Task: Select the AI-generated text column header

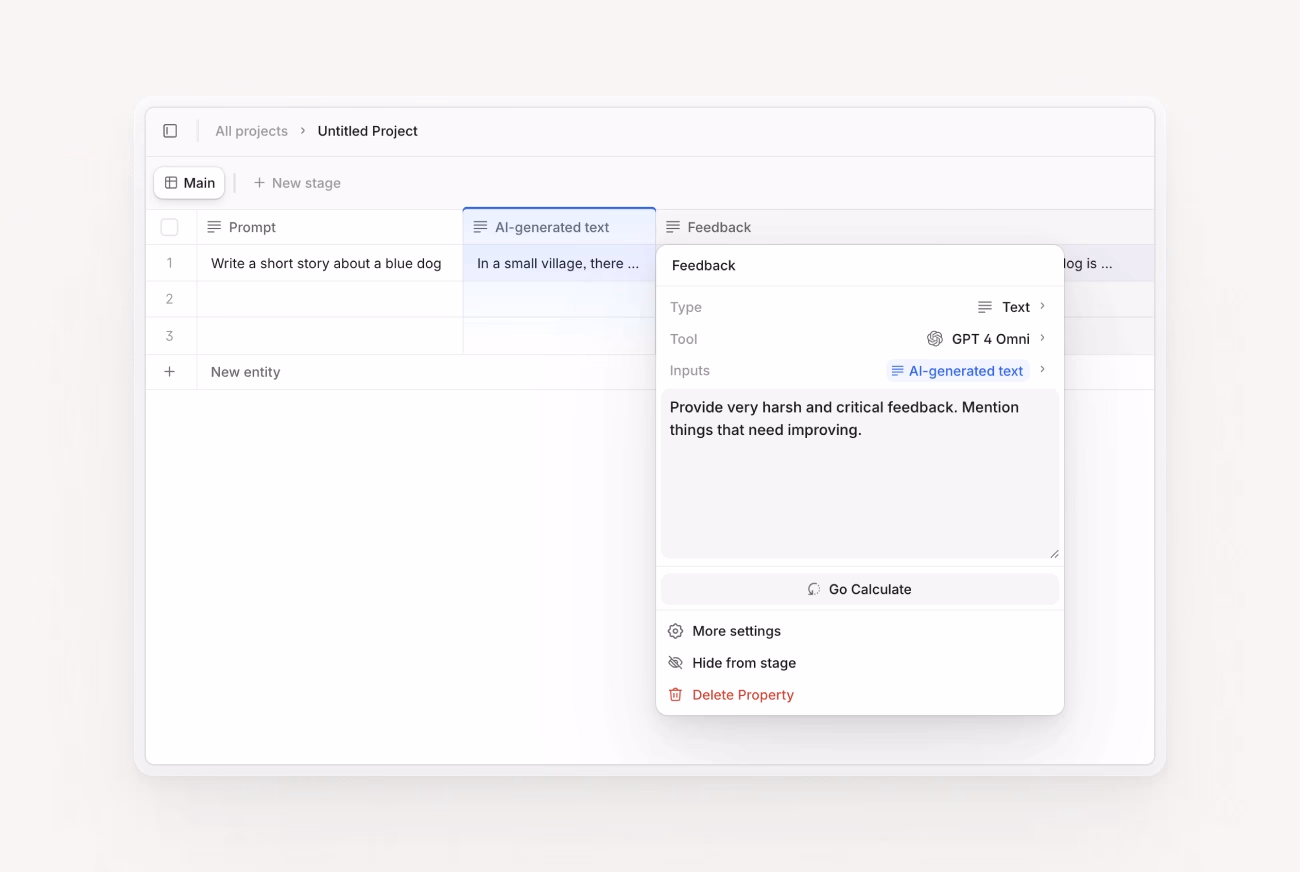Action: tap(559, 227)
